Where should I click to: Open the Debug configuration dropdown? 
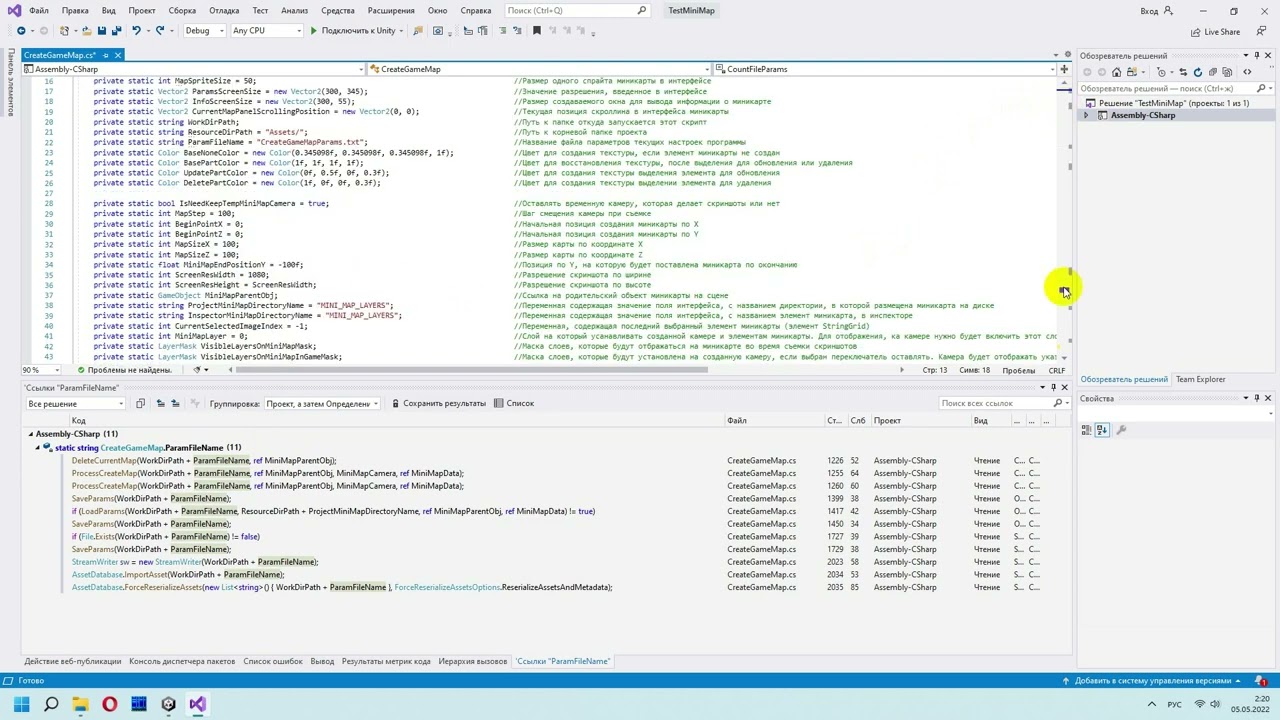pyautogui.click(x=203, y=31)
